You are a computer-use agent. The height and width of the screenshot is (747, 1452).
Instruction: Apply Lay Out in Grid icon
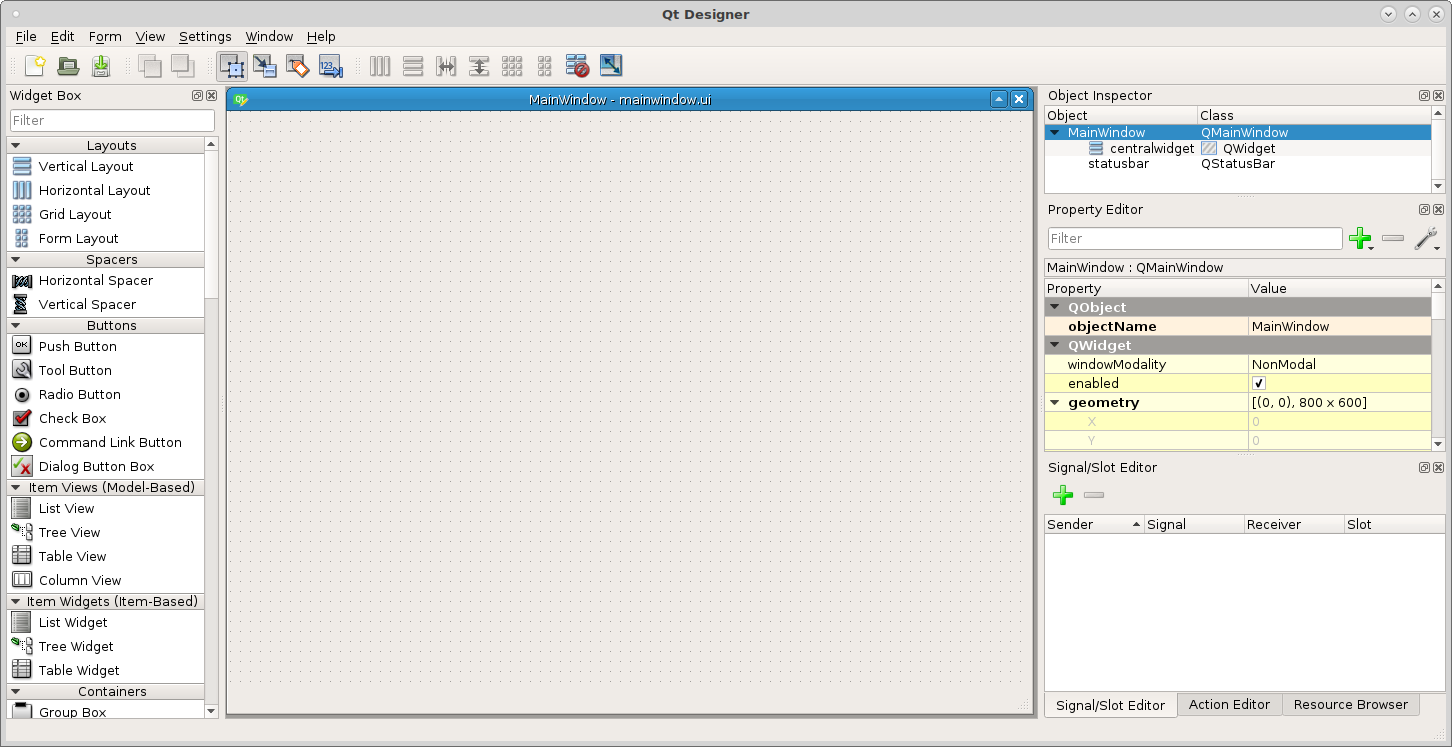512,66
